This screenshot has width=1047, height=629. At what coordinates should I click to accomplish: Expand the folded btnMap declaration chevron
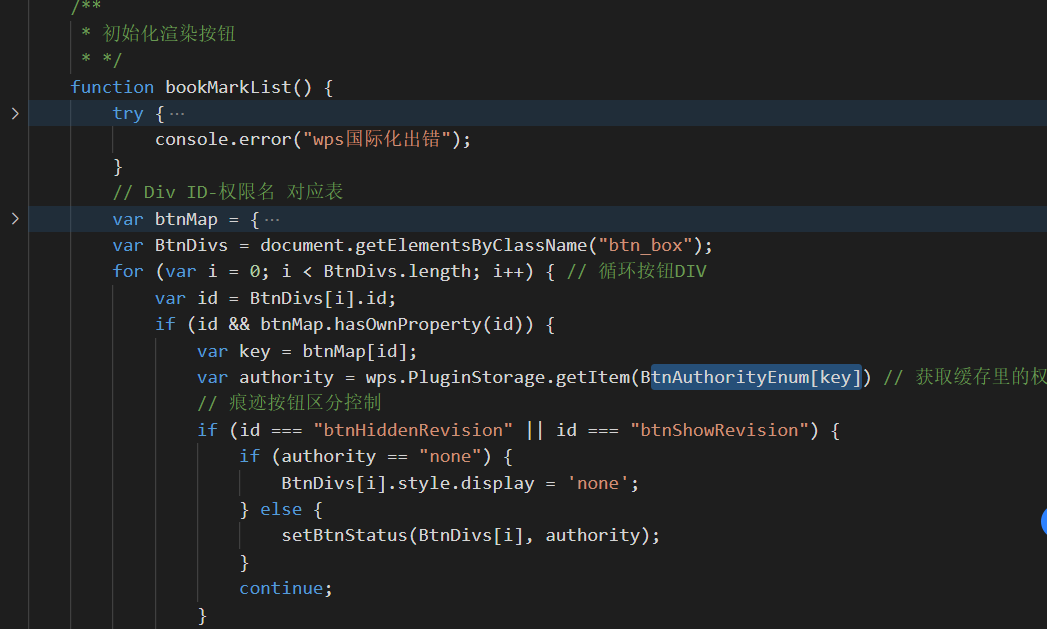[x=14, y=219]
